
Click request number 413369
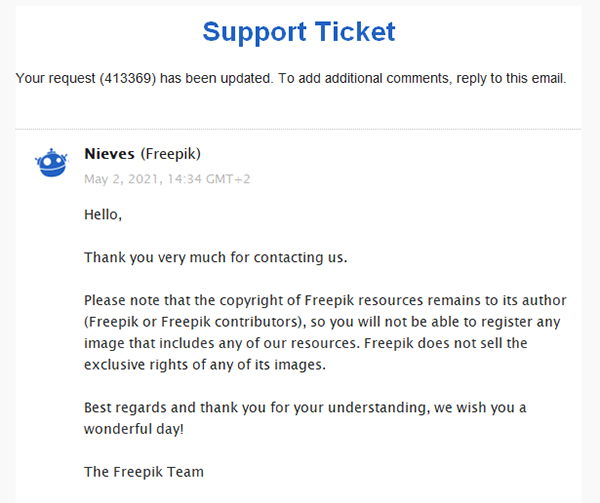click(128, 78)
